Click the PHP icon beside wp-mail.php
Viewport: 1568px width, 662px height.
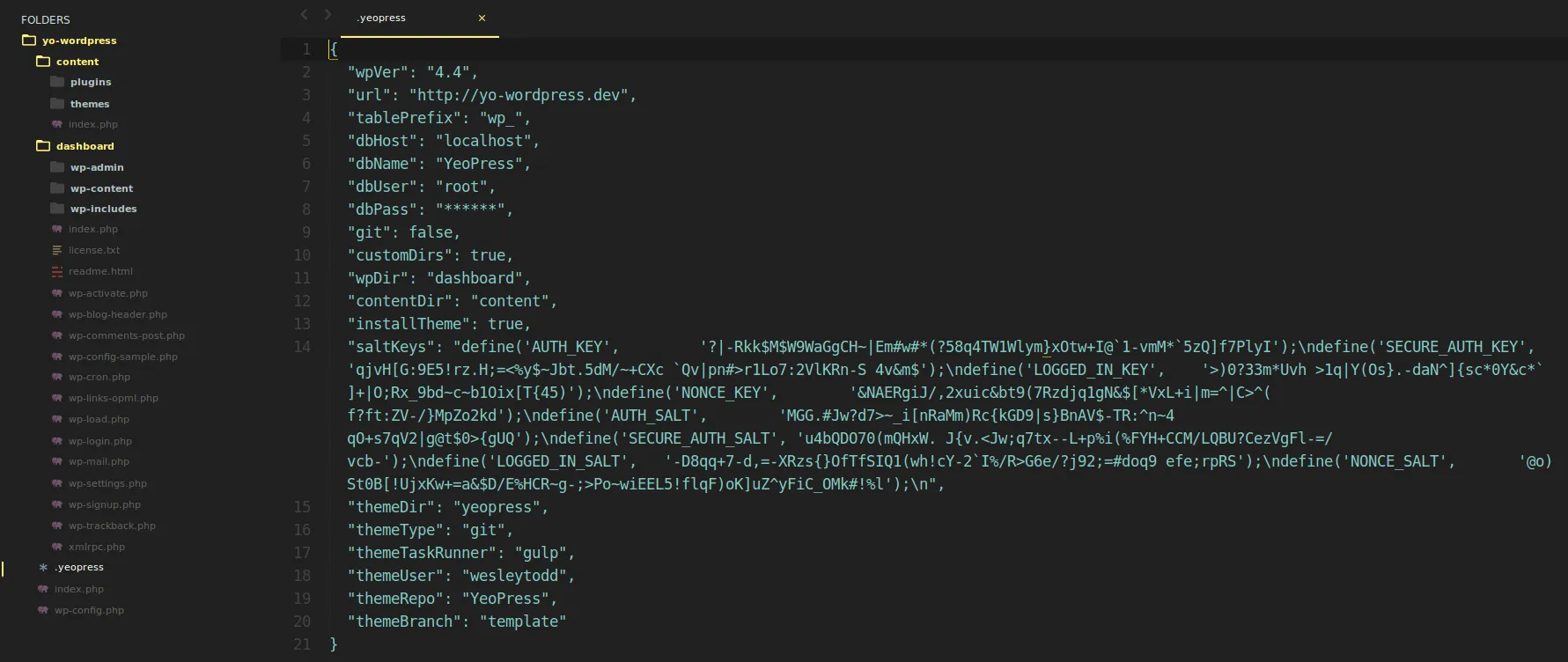click(x=57, y=461)
